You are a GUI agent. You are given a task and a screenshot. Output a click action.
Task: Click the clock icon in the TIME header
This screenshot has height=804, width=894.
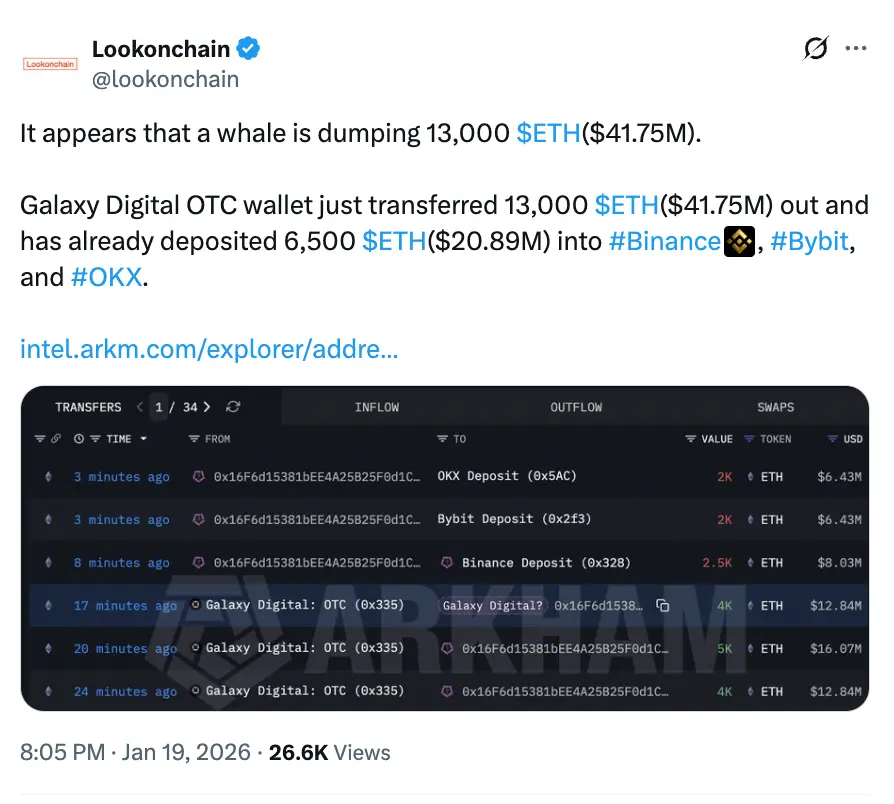click(79, 439)
